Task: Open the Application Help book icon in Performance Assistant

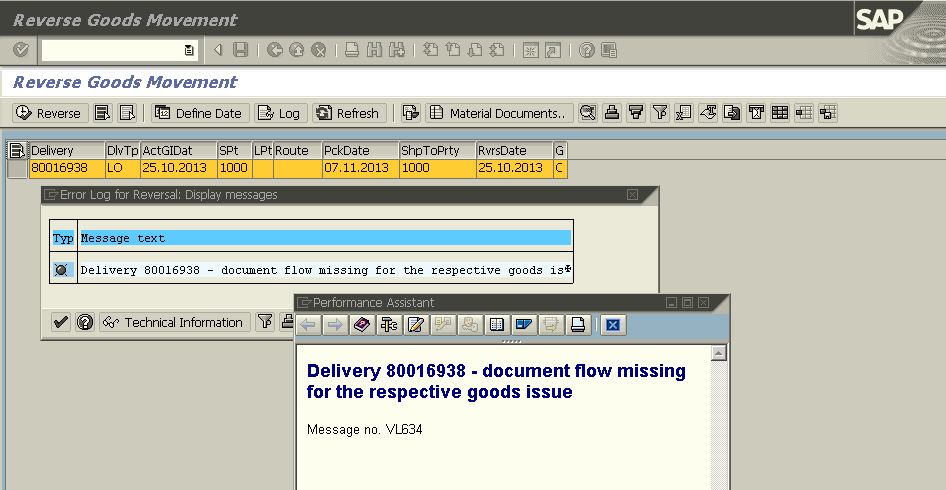Action: [362, 325]
